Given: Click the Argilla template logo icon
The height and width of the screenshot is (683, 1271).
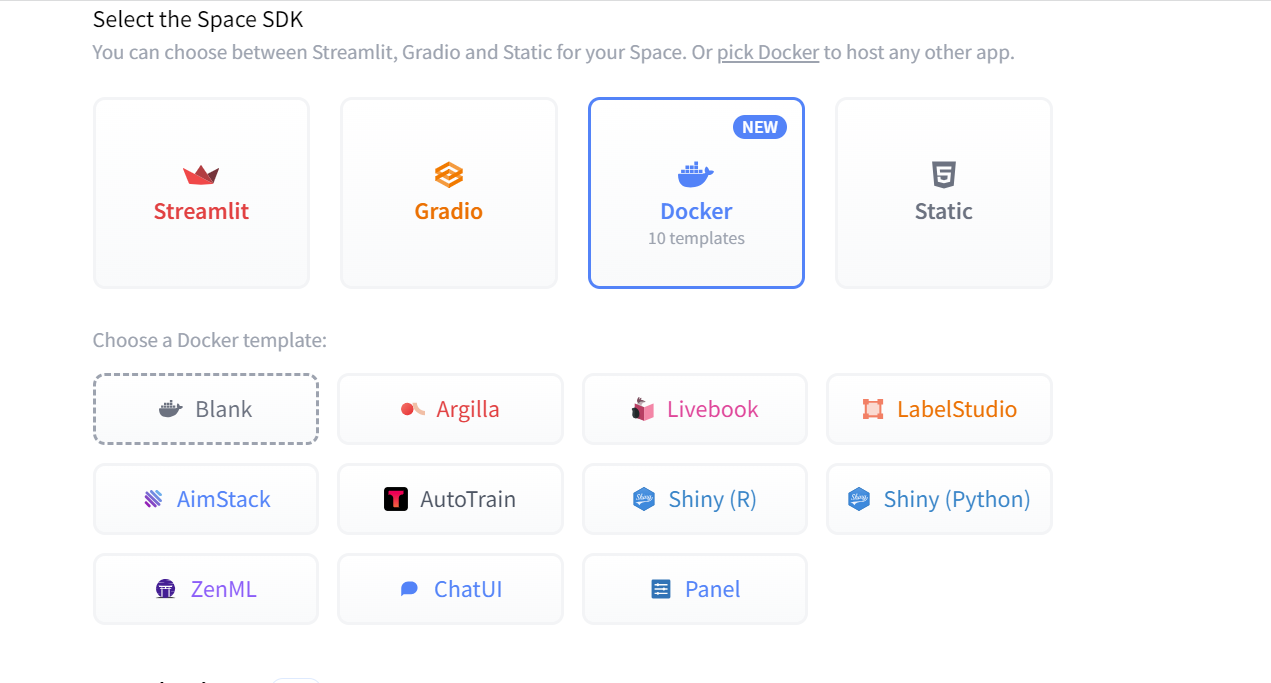Looking at the screenshot, I should click(x=413, y=409).
